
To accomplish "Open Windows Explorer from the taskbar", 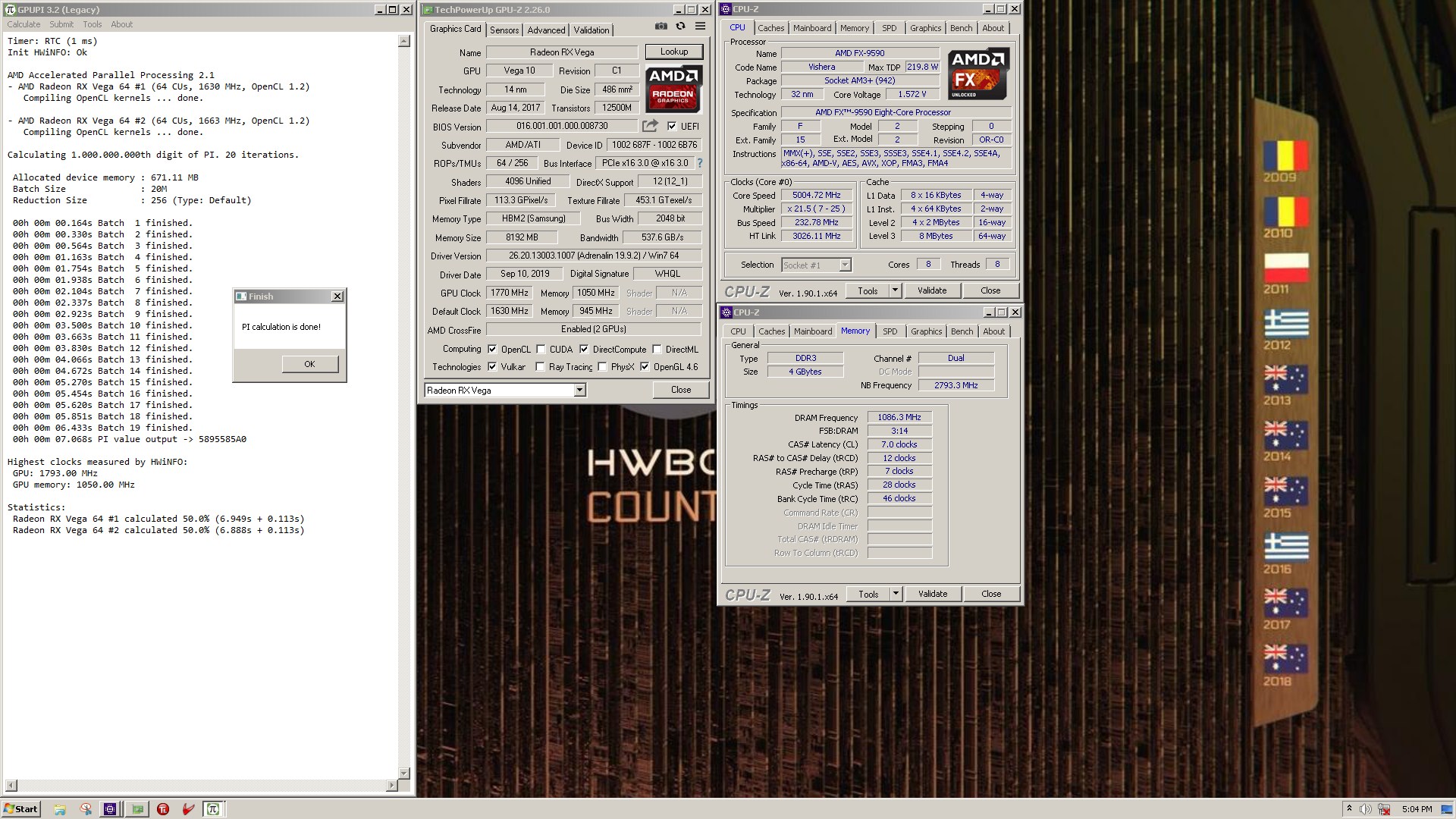I will 60,809.
